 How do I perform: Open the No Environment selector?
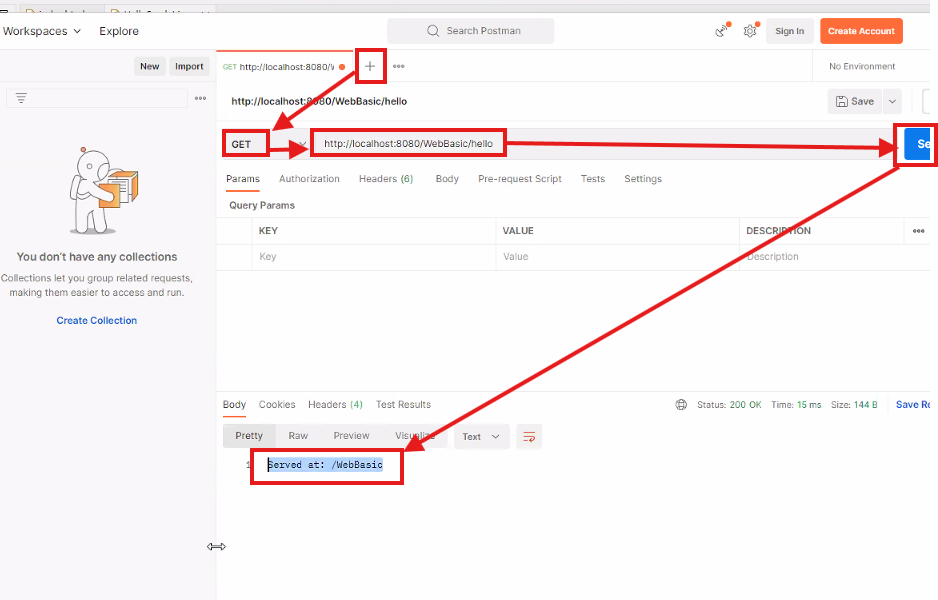862,66
